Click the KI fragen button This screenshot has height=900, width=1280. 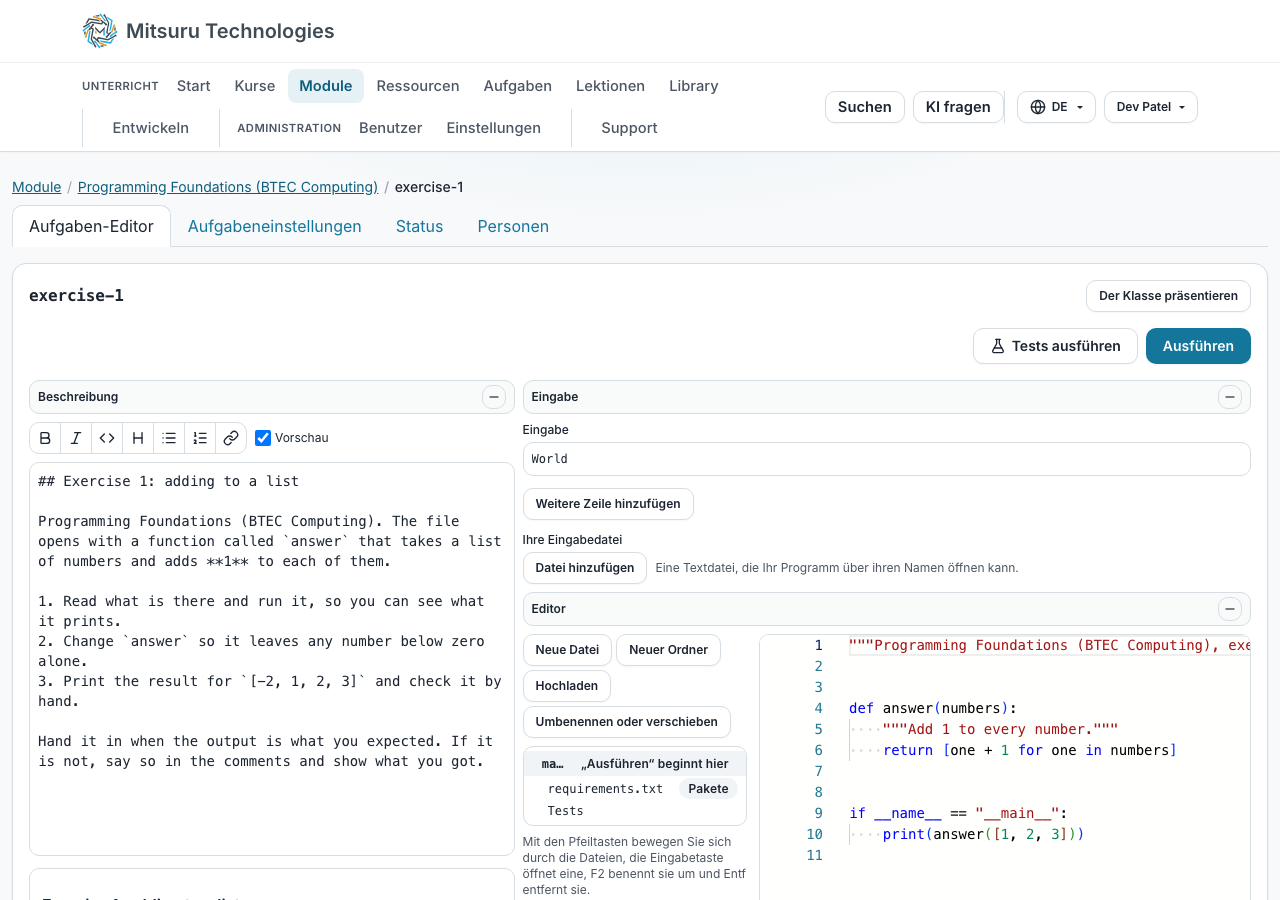tap(958, 107)
